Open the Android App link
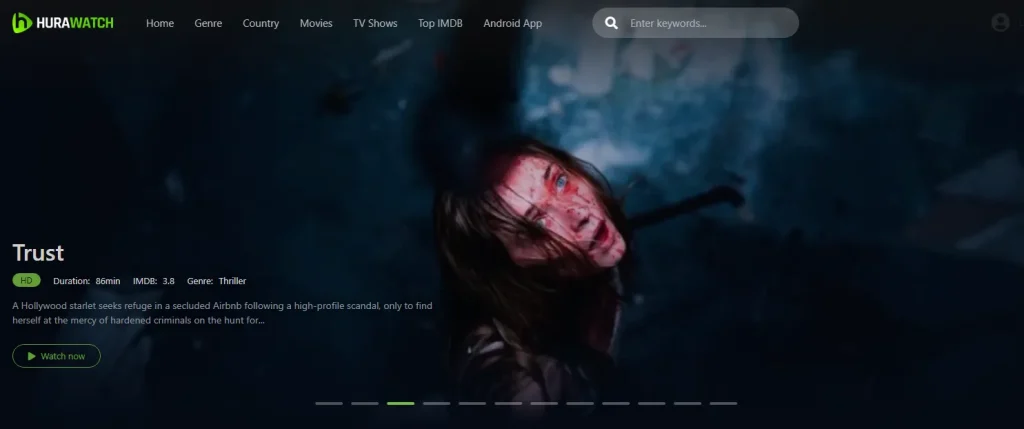 point(512,23)
